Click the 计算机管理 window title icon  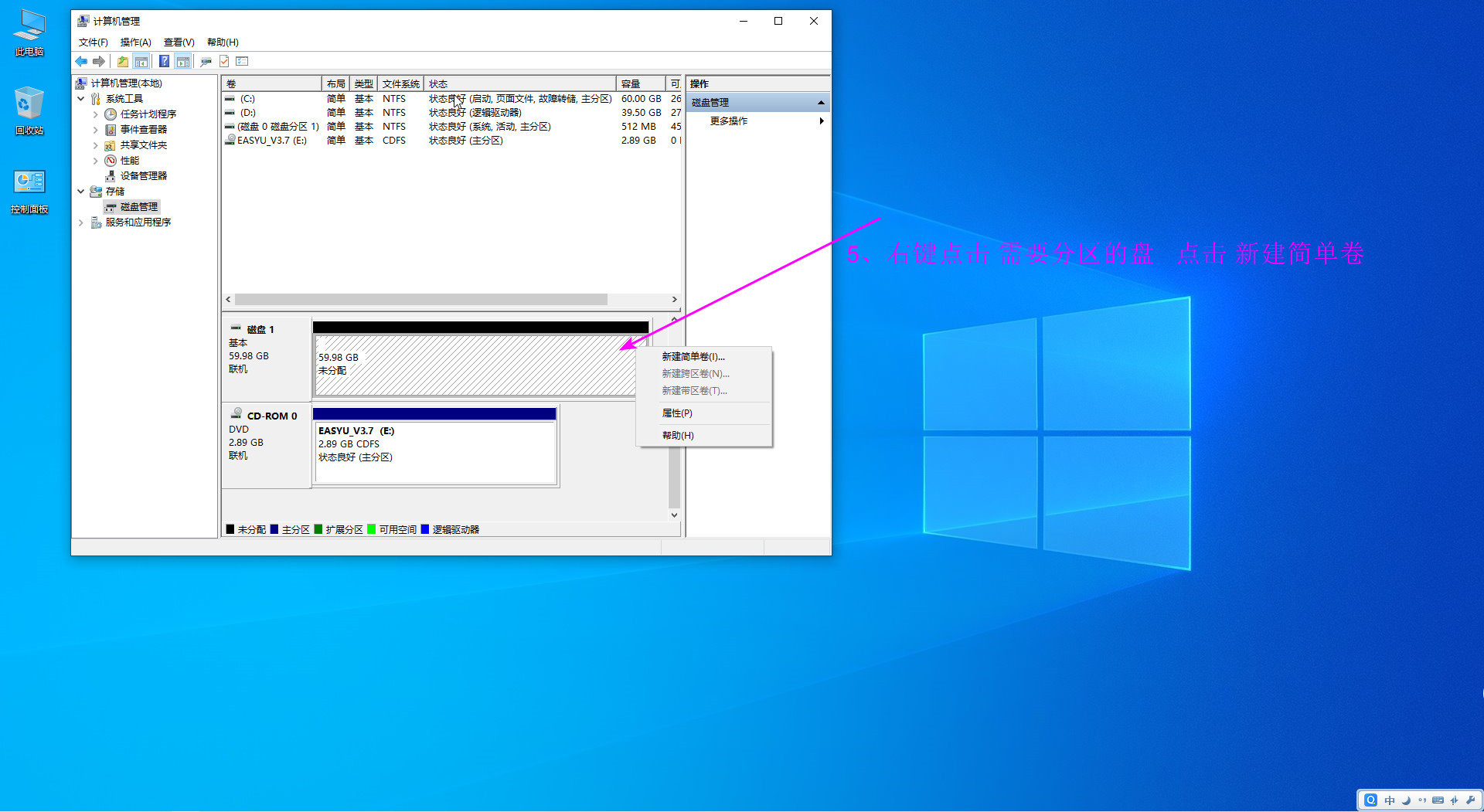[x=83, y=21]
